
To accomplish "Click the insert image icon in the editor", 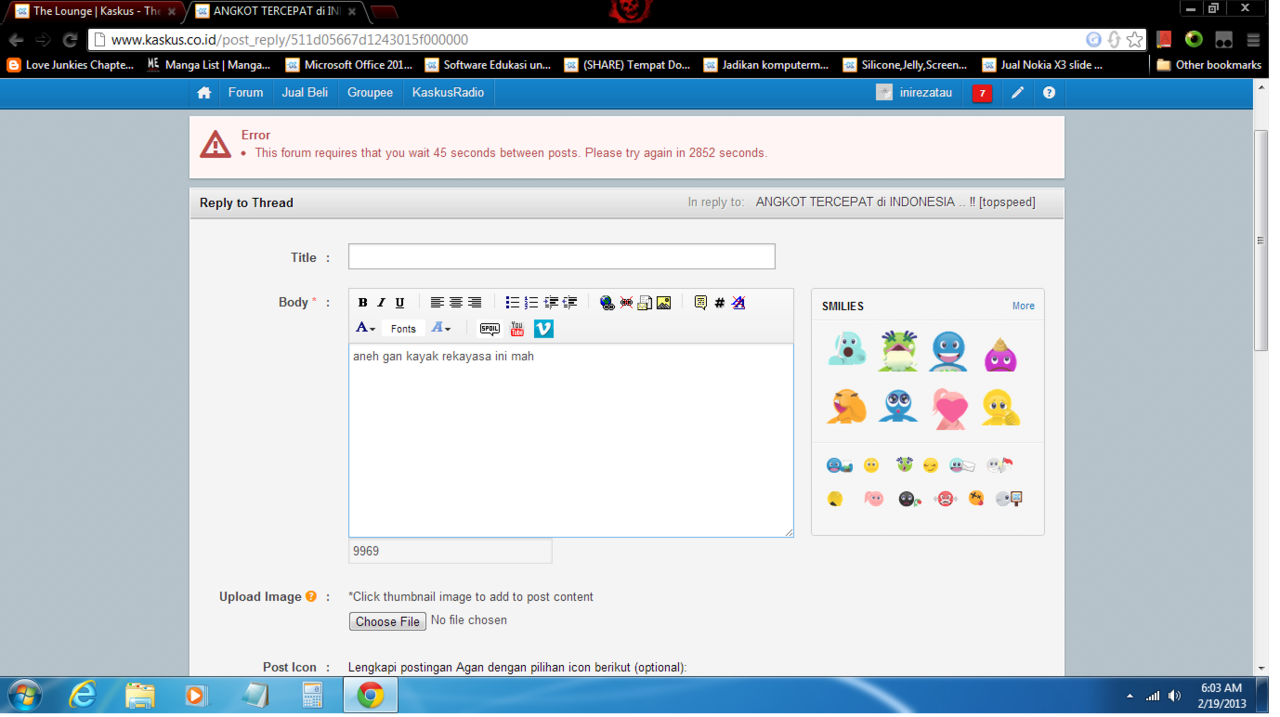I will tap(664, 303).
